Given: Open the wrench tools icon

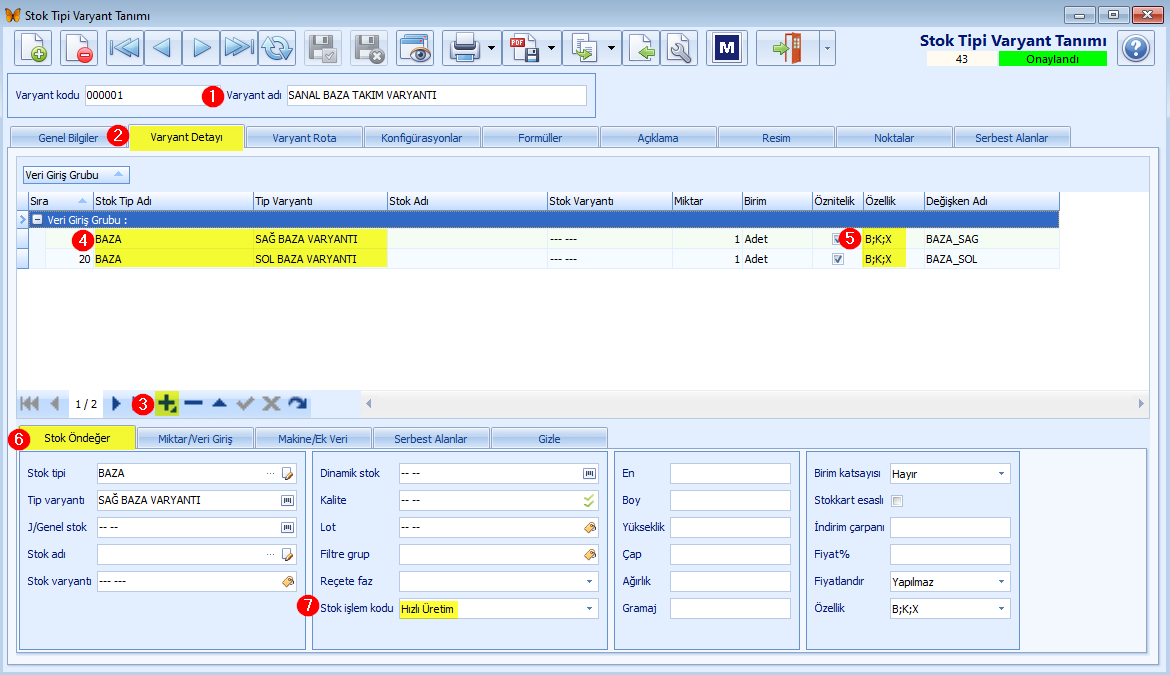Looking at the screenshot, I should (x=679, y=48).
